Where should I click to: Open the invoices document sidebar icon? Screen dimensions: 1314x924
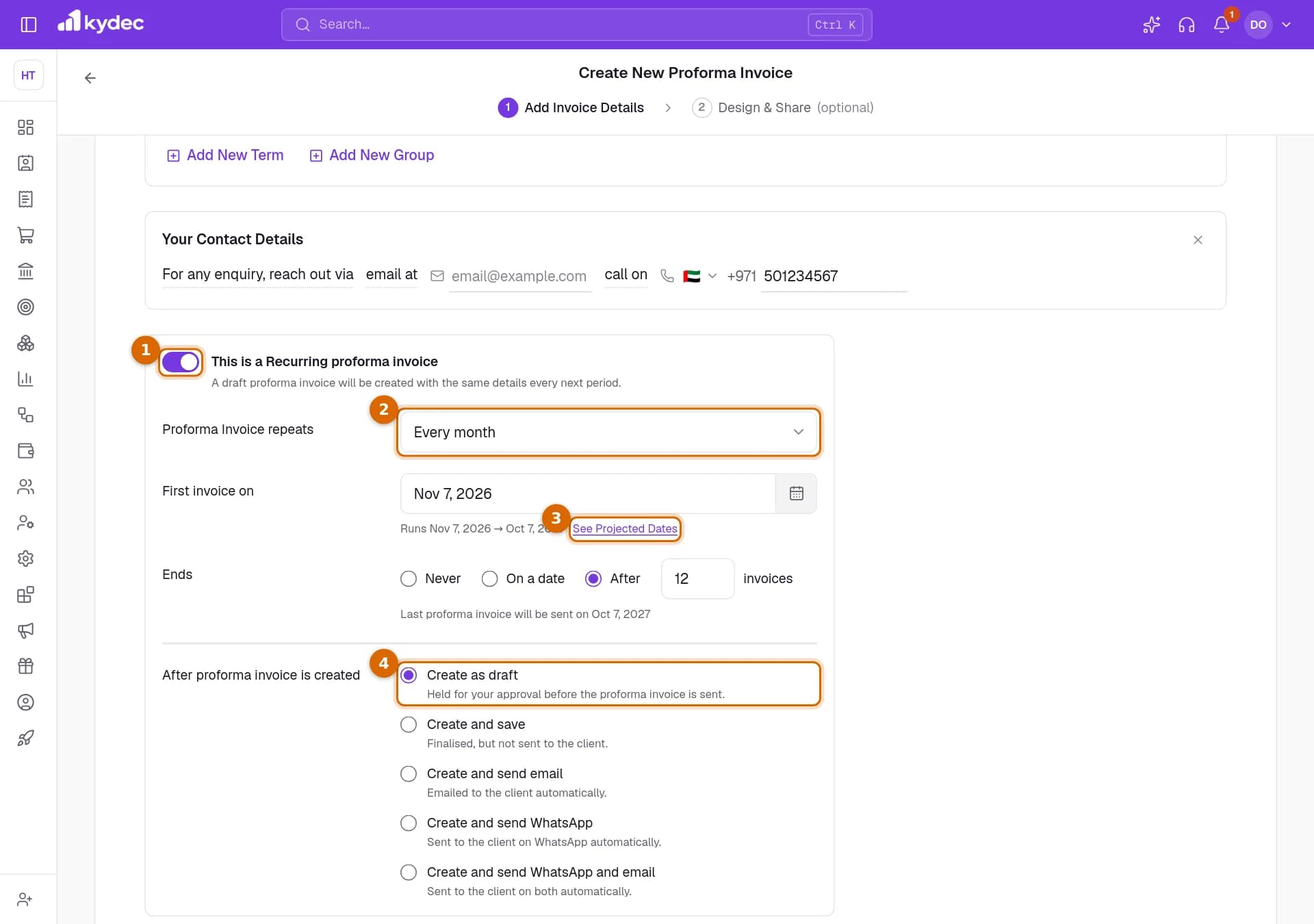(25, 199)
